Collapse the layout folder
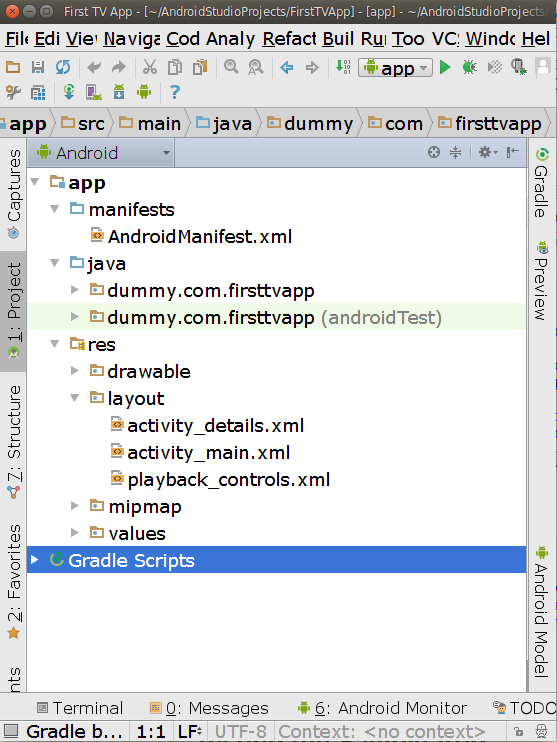This screenshot has width=557, height=742. (x=74, y=398)
